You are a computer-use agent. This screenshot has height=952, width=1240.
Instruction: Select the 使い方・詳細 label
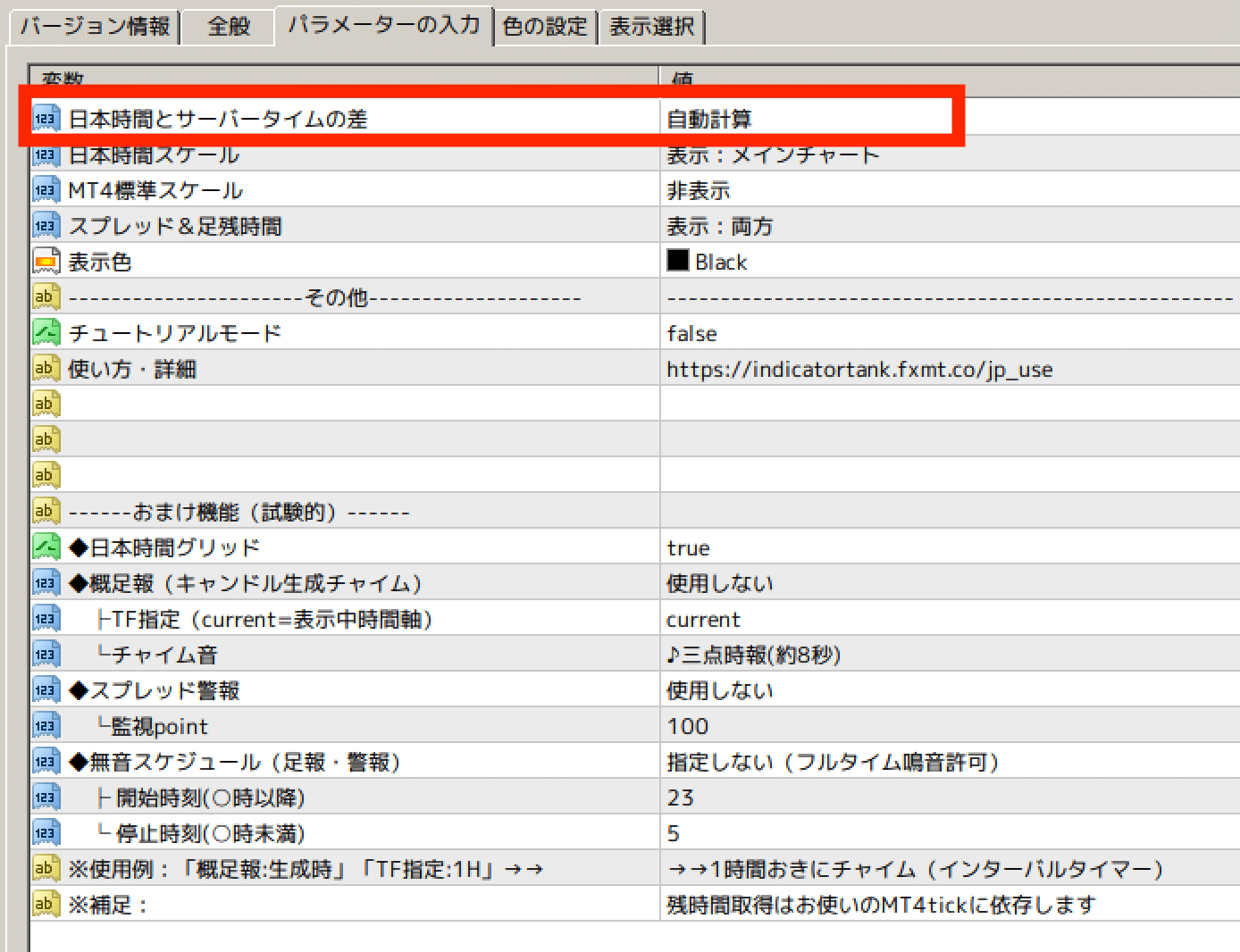132,369
